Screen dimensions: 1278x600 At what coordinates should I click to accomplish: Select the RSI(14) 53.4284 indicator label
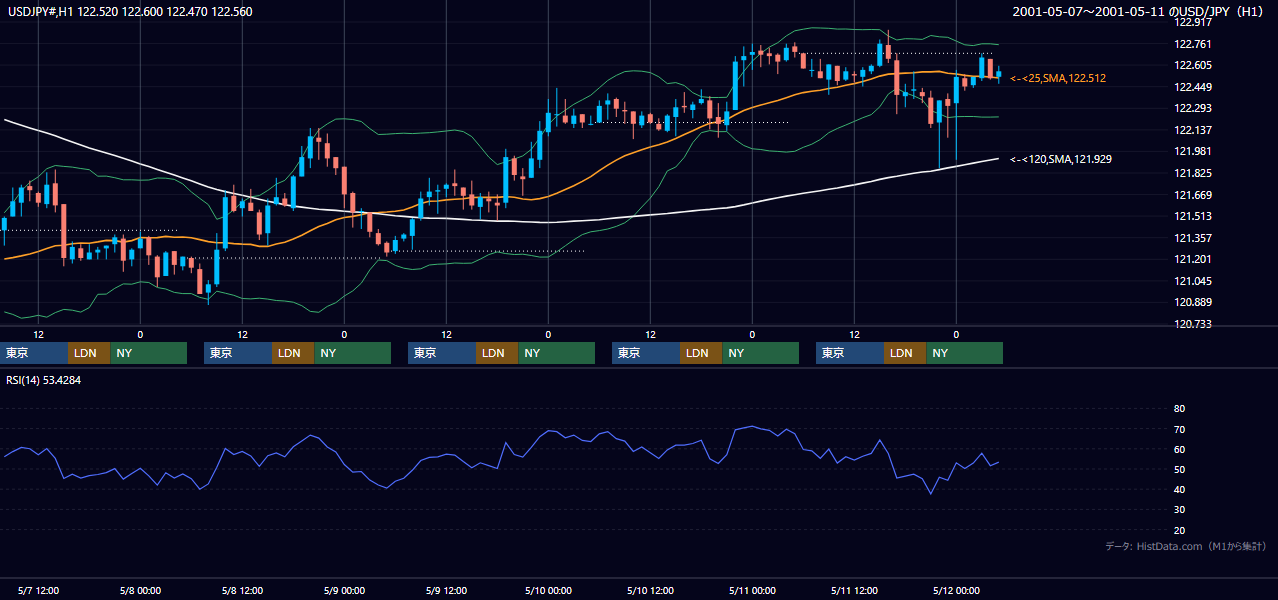point(43,380)
